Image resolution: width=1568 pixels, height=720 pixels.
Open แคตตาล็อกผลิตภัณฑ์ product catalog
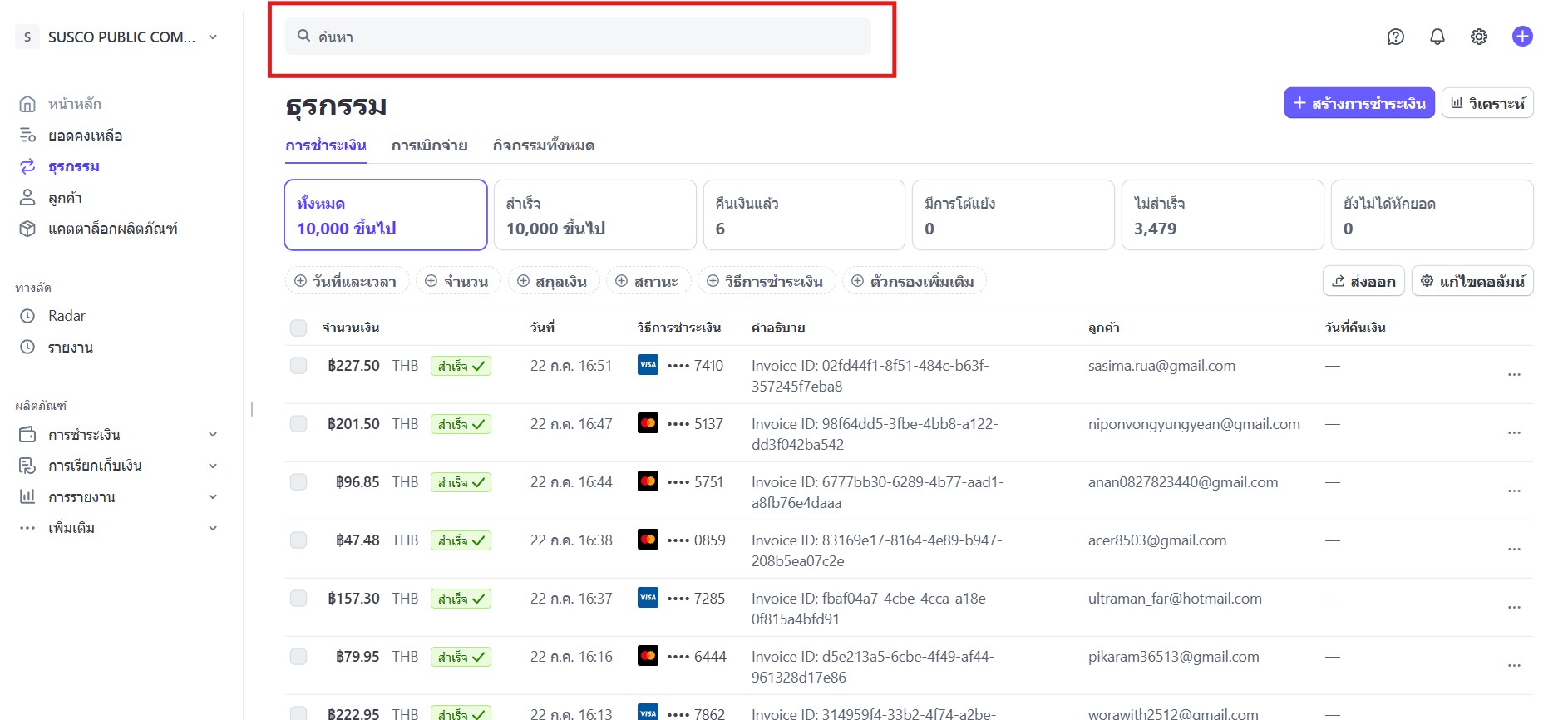(112, 229)
